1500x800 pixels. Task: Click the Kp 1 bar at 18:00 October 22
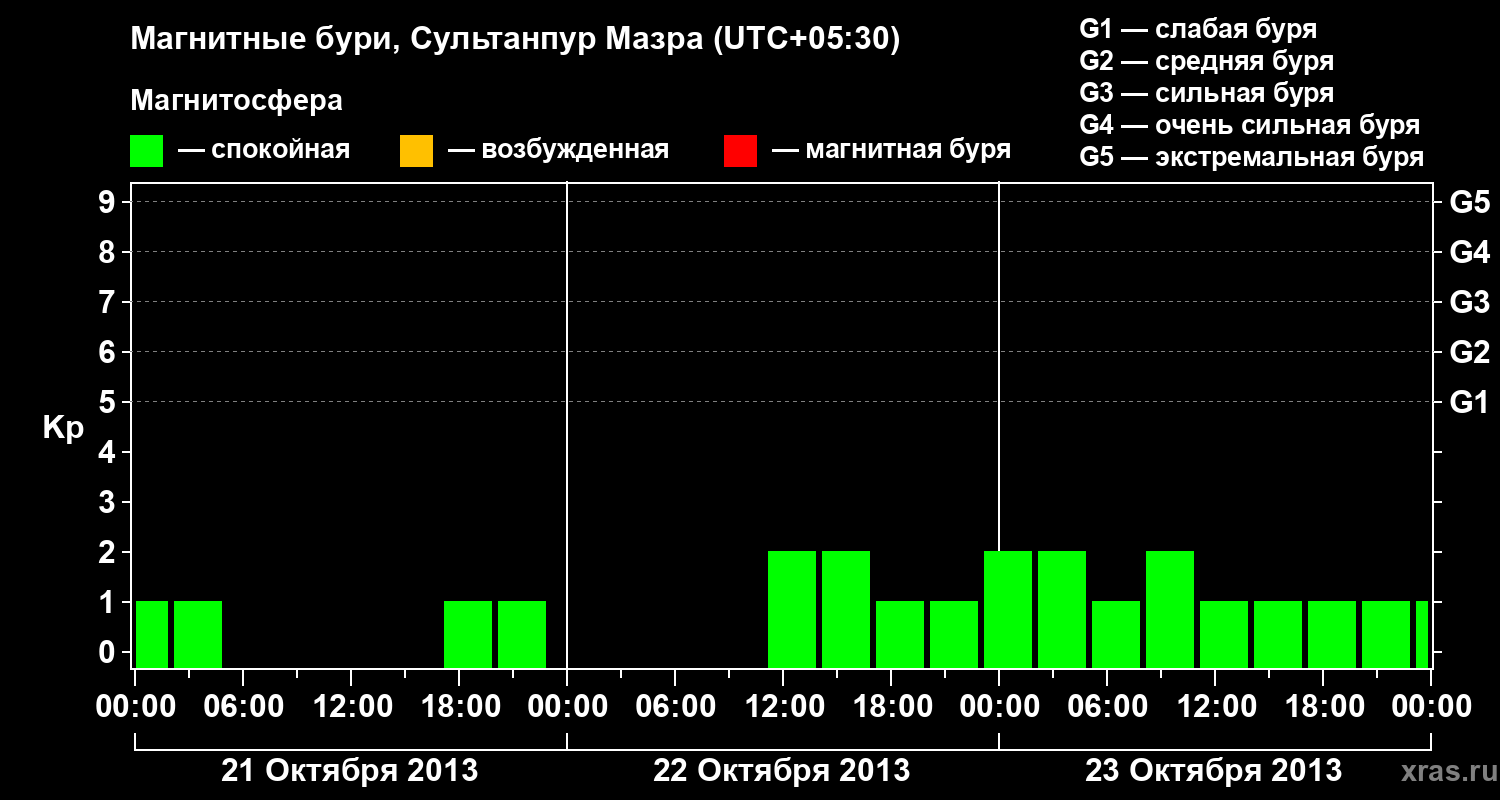[x=900, y=634]
